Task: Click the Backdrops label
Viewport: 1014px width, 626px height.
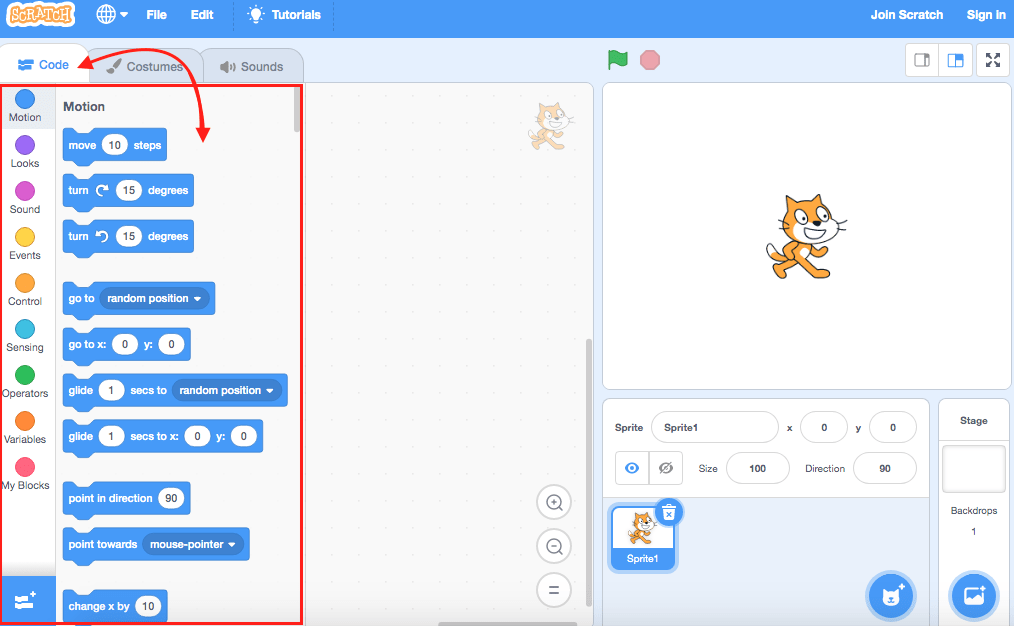Action: click(974, 510)
